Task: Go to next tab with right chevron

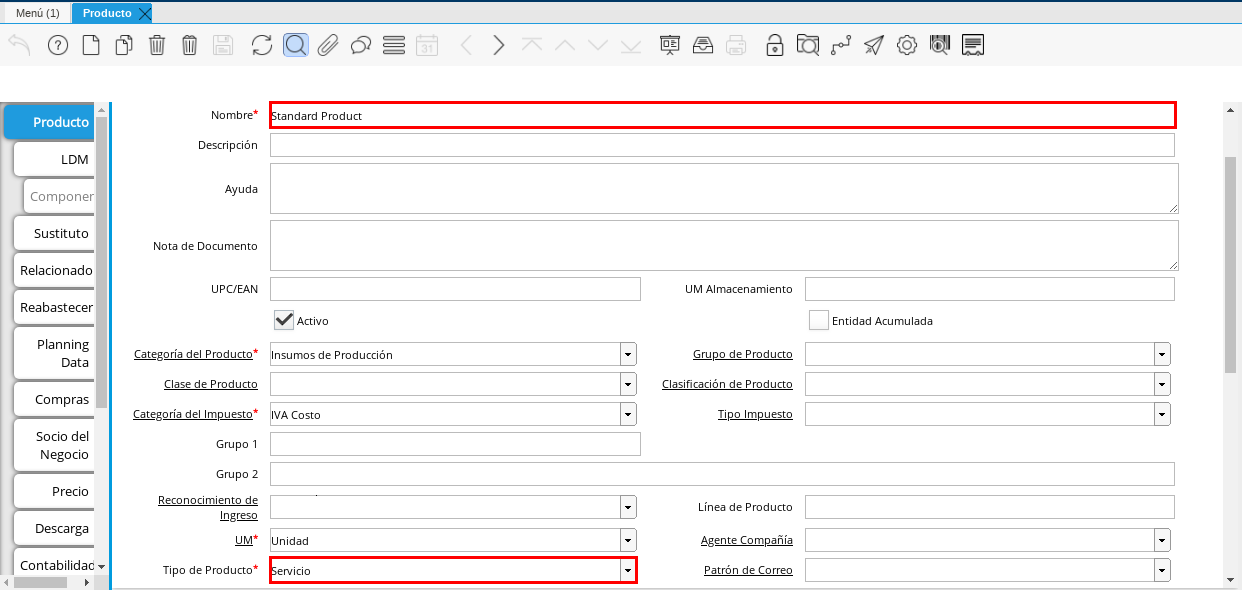Action: pyautogui.click(x=499, y=45)
